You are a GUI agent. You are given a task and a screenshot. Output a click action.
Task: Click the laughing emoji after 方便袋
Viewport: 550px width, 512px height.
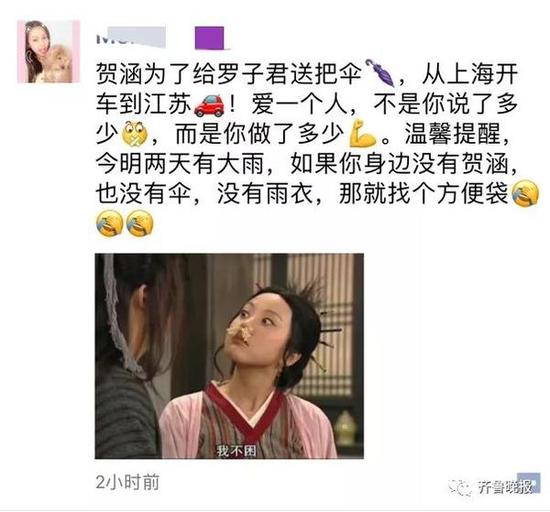[525, 194]
